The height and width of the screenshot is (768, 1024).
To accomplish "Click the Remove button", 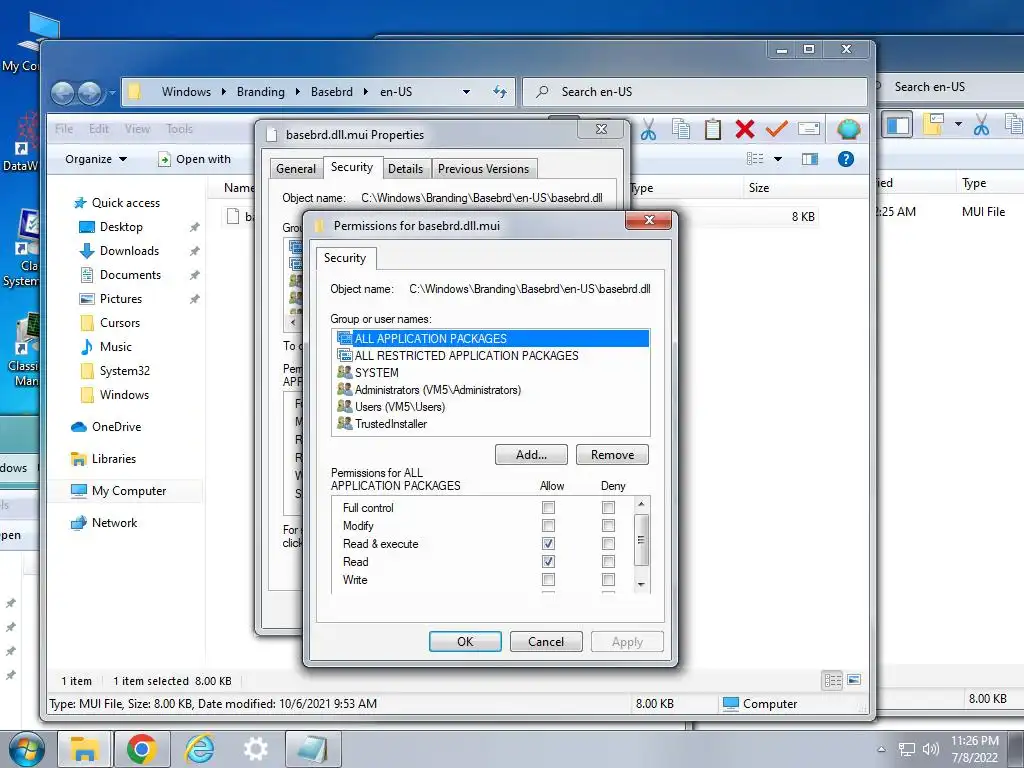I will pyautogui.click(x=613, y=455).
